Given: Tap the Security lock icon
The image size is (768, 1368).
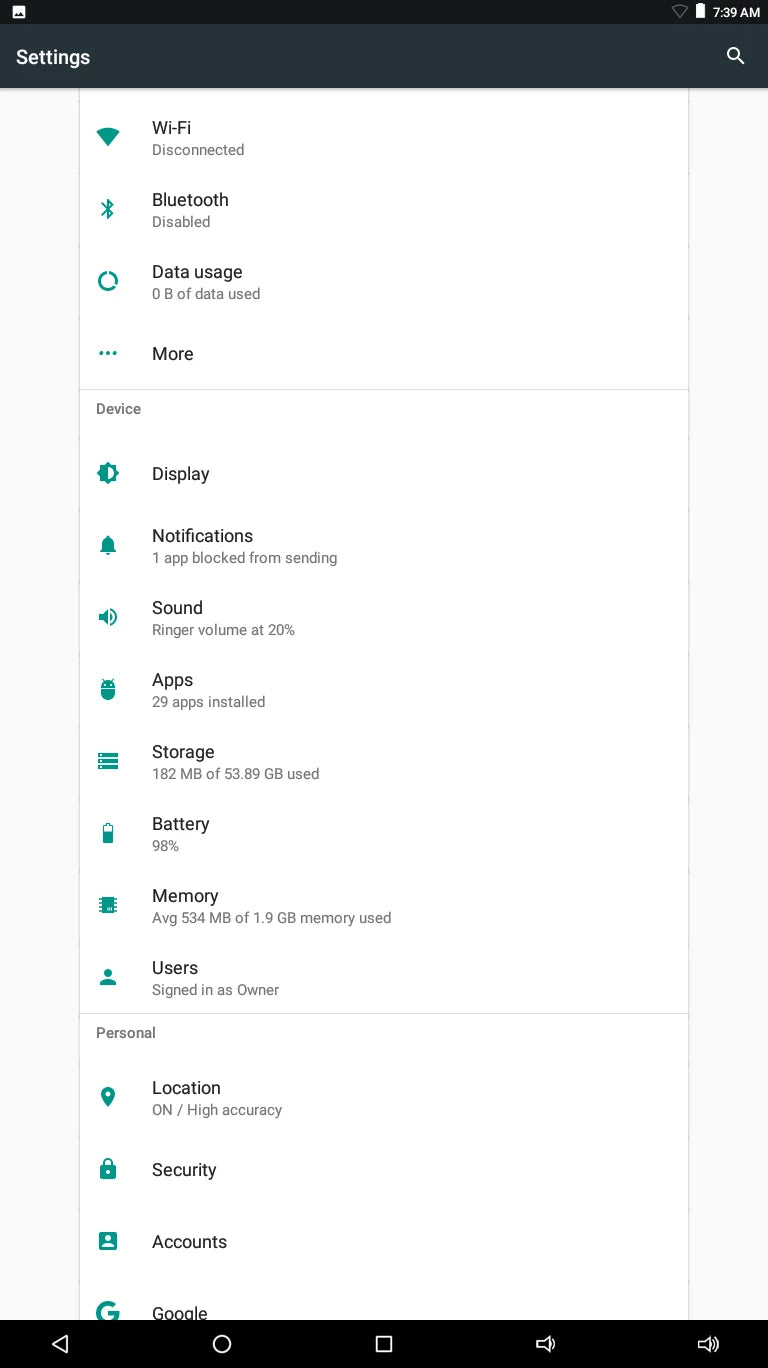Looking at the screenshot, I should click(x=108, y=1169).
